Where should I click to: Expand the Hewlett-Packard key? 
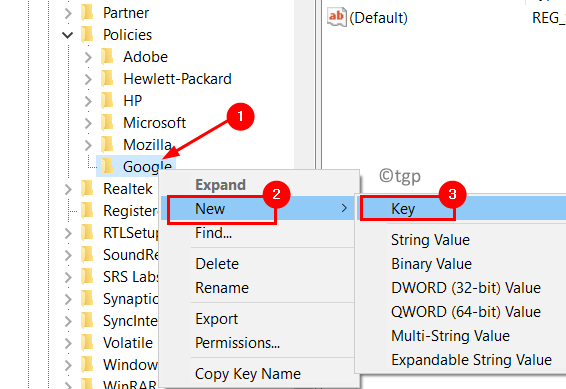point(88,79)
